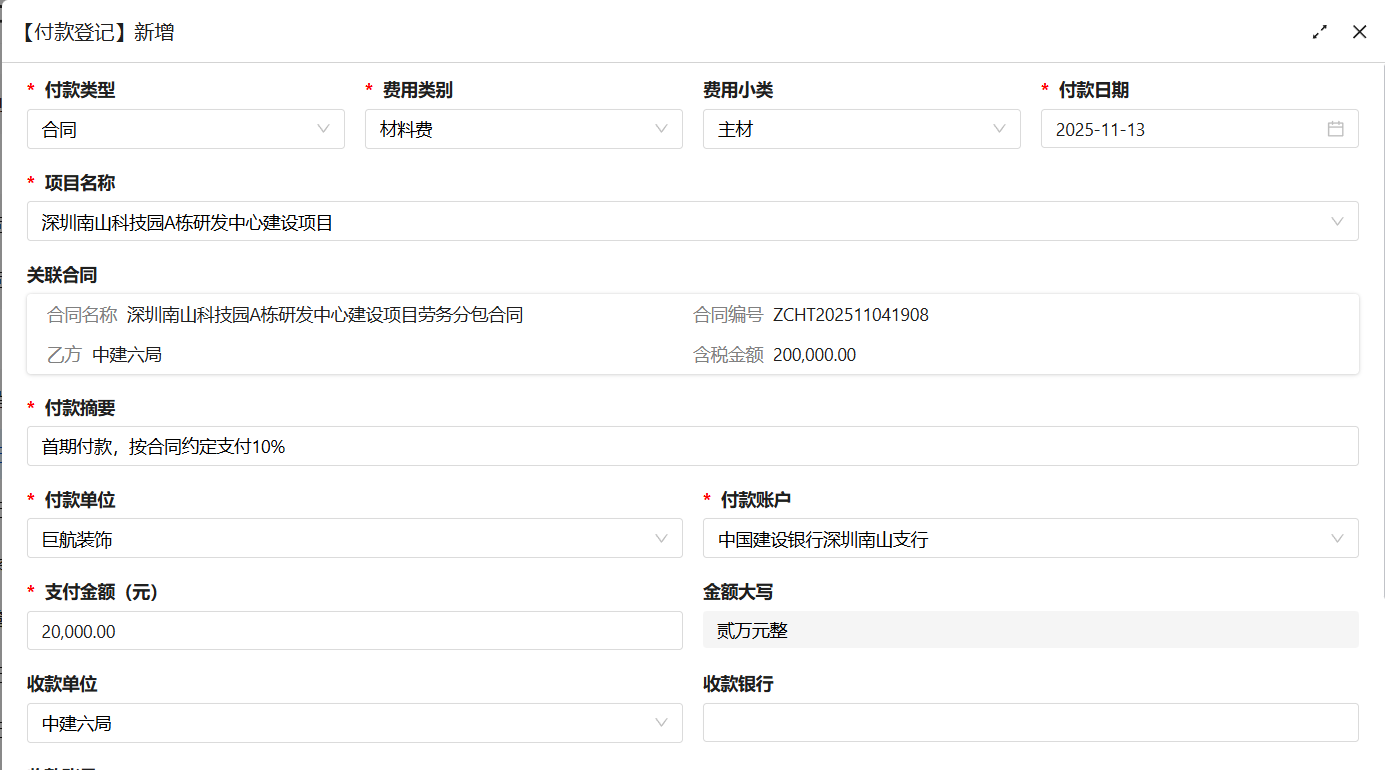Click the dropdown chevron of 项目名称 field
This screenshot has height=770, width=1385.
1340,221
